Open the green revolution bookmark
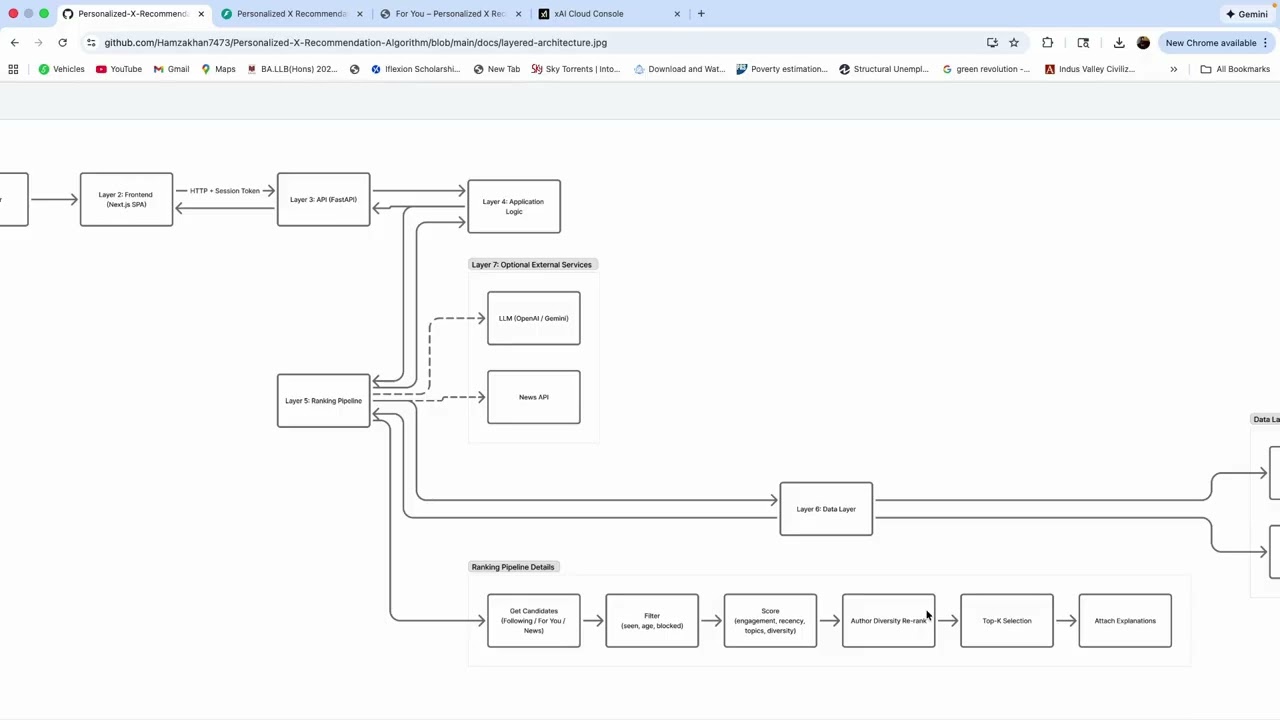This screenshot has width=1280, height=720. tap(986, 69)
